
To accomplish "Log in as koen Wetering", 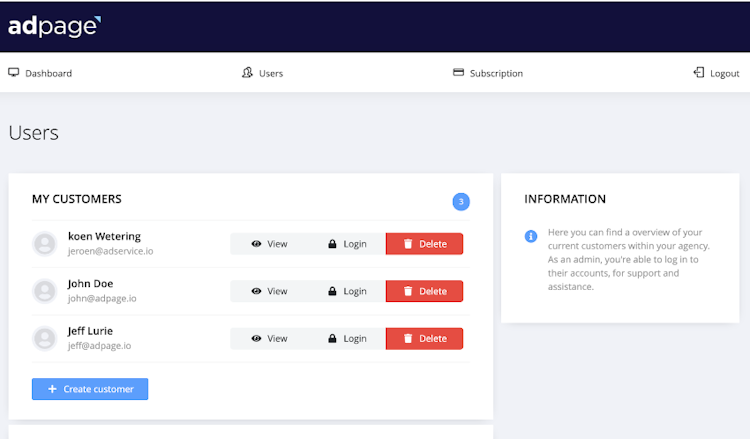I will tap(347, 244).
